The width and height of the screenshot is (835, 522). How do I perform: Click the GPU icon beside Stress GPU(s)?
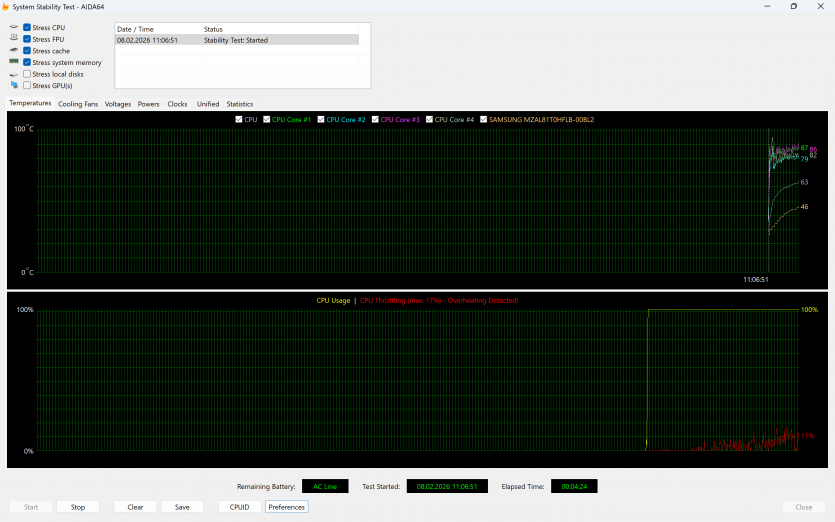pyautogui.click(x=14, y=85)
